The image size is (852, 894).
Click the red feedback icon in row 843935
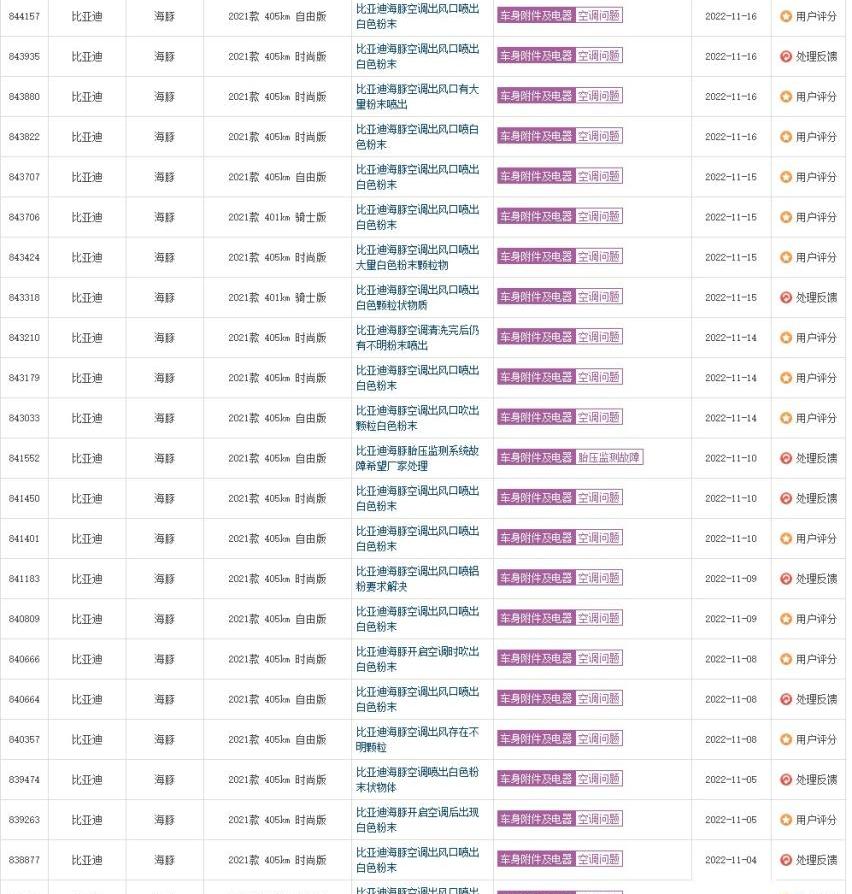786,56
